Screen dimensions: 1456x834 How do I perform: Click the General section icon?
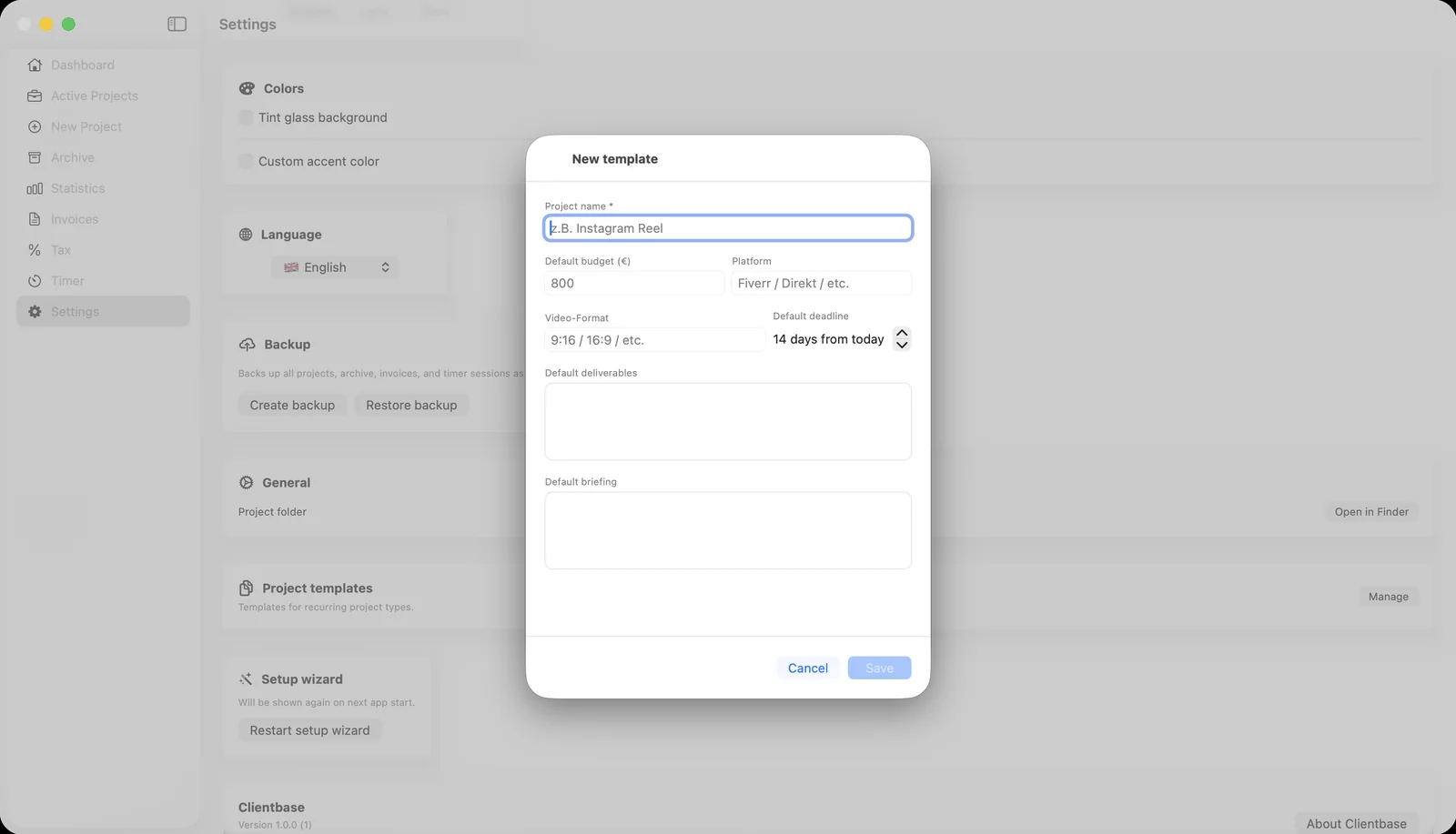pyautogui.click(x=246, y=483)
